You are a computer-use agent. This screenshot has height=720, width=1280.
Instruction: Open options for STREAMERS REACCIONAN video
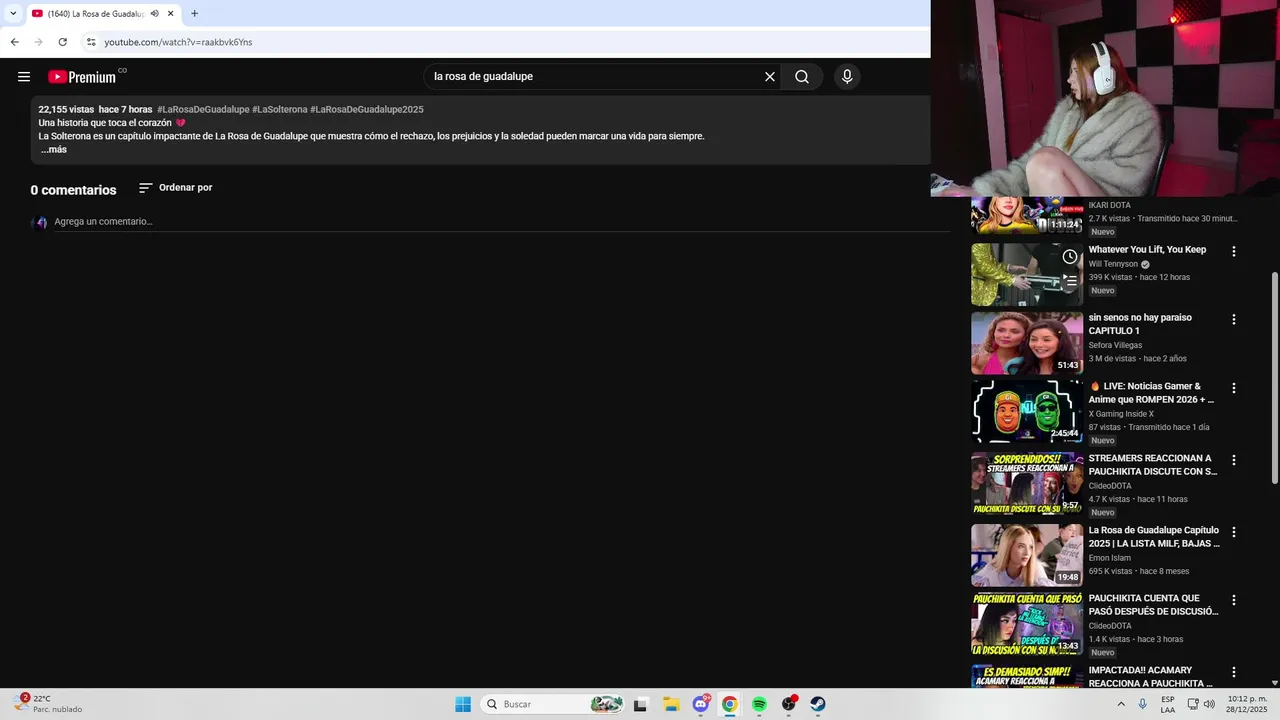tap(1234, 460)
